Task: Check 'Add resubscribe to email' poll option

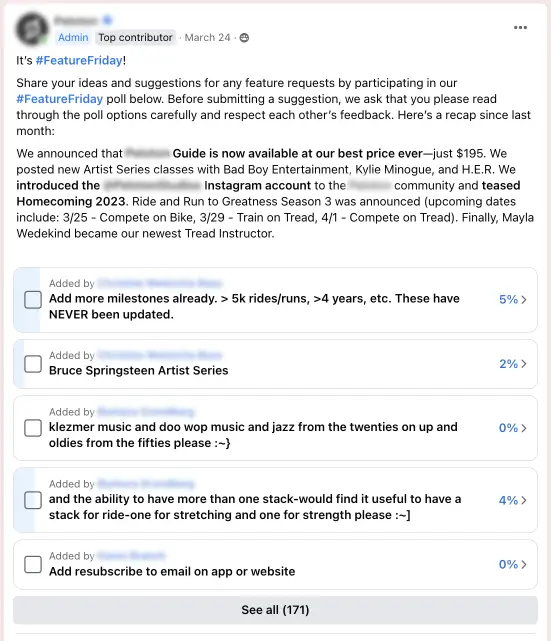Action: pyautogui.click(x=33, y=565)
